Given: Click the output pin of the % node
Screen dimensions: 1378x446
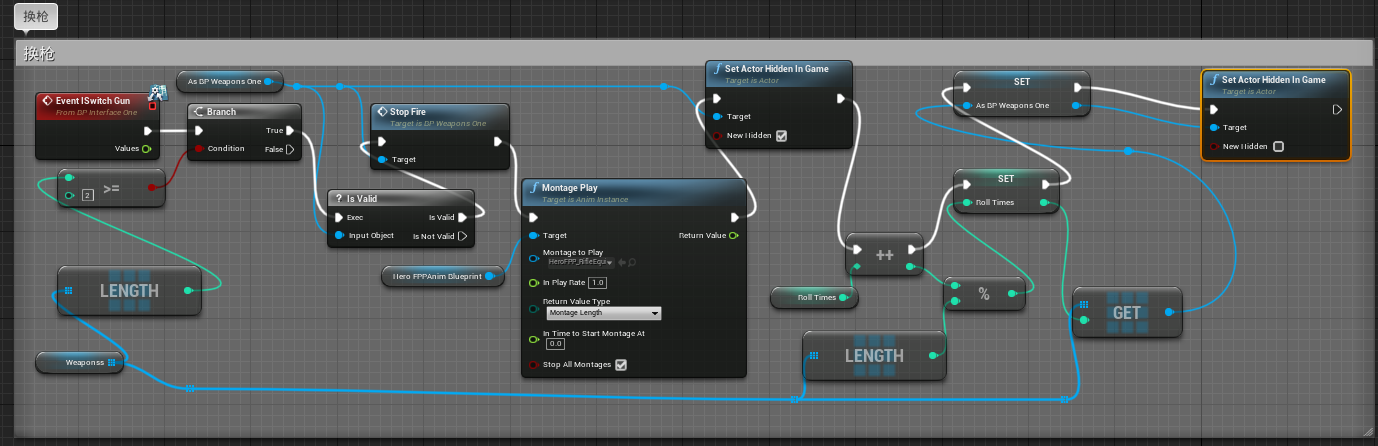Looking at the screenshot, I should (1013, 293).
